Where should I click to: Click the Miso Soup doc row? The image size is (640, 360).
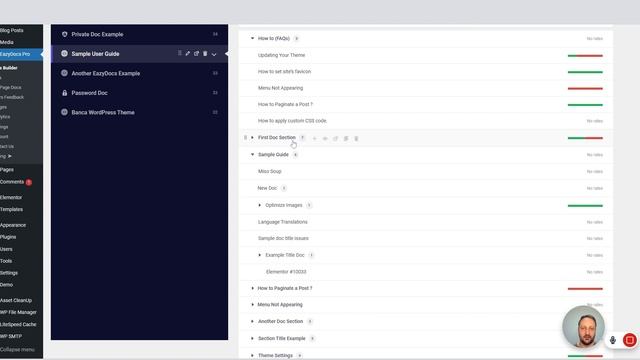[x=426, y=171]
